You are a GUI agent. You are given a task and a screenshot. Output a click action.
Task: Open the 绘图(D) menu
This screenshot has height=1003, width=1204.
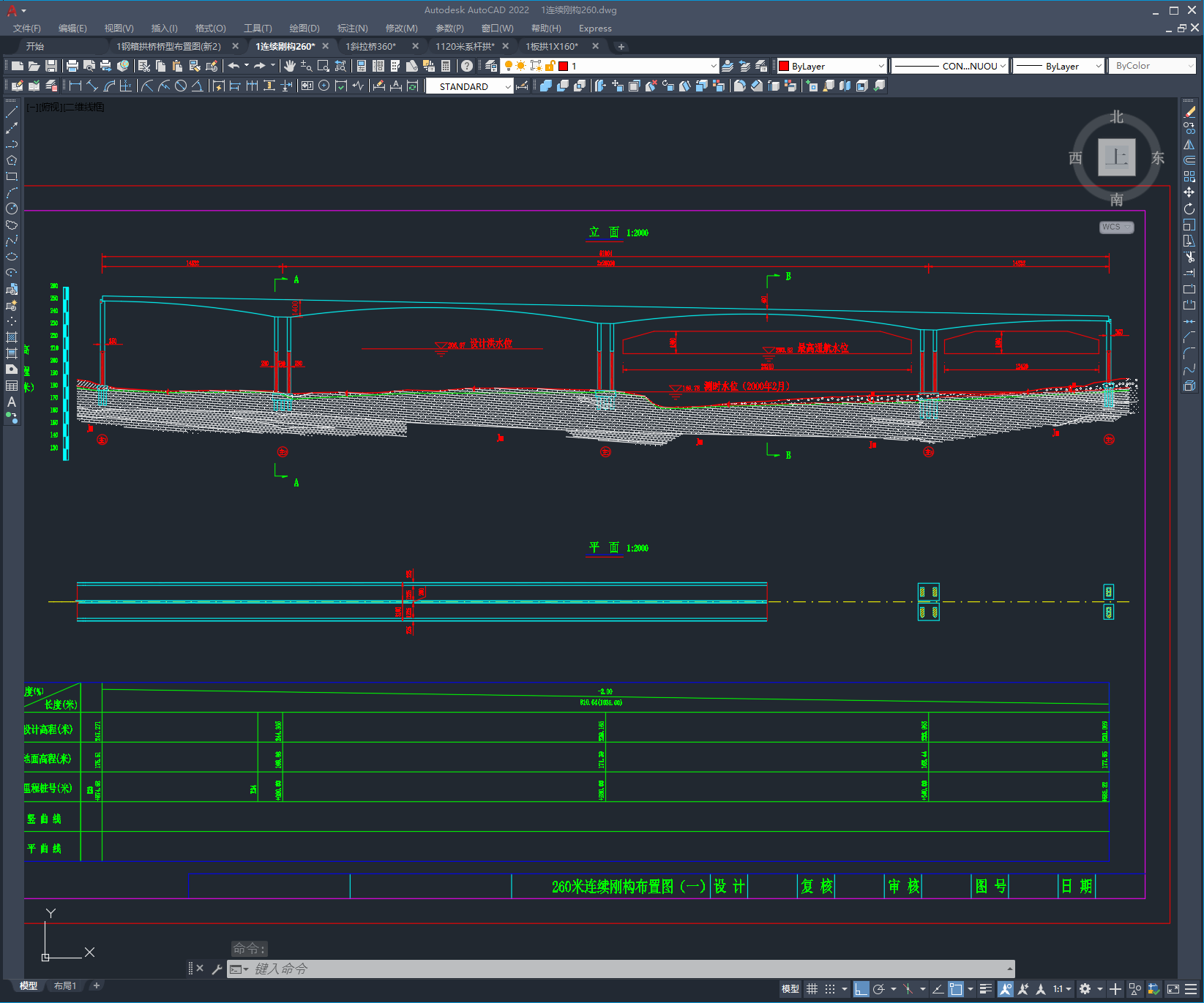pyautogui.click(x=304, y=29)
